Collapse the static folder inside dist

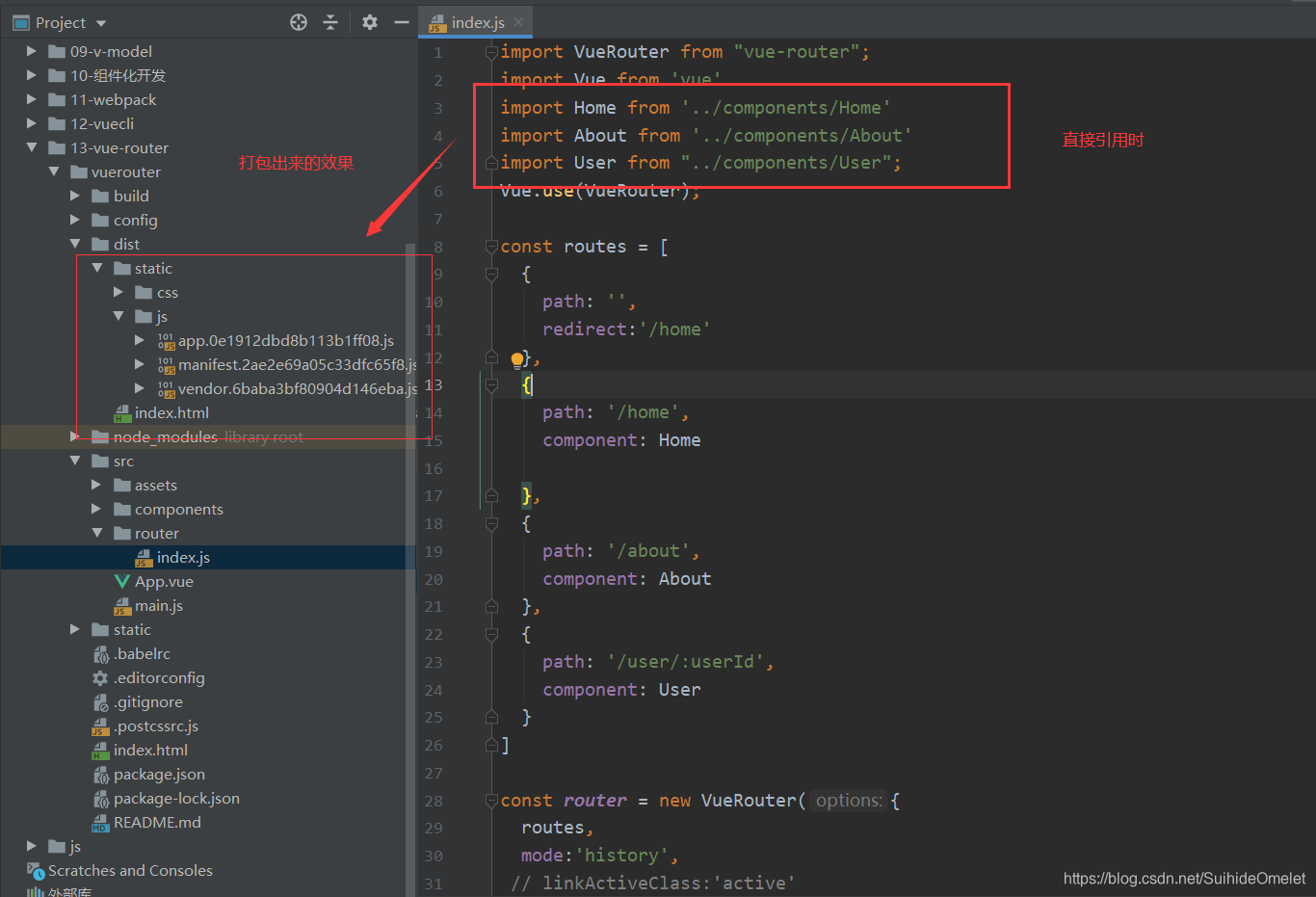(97, 269)
